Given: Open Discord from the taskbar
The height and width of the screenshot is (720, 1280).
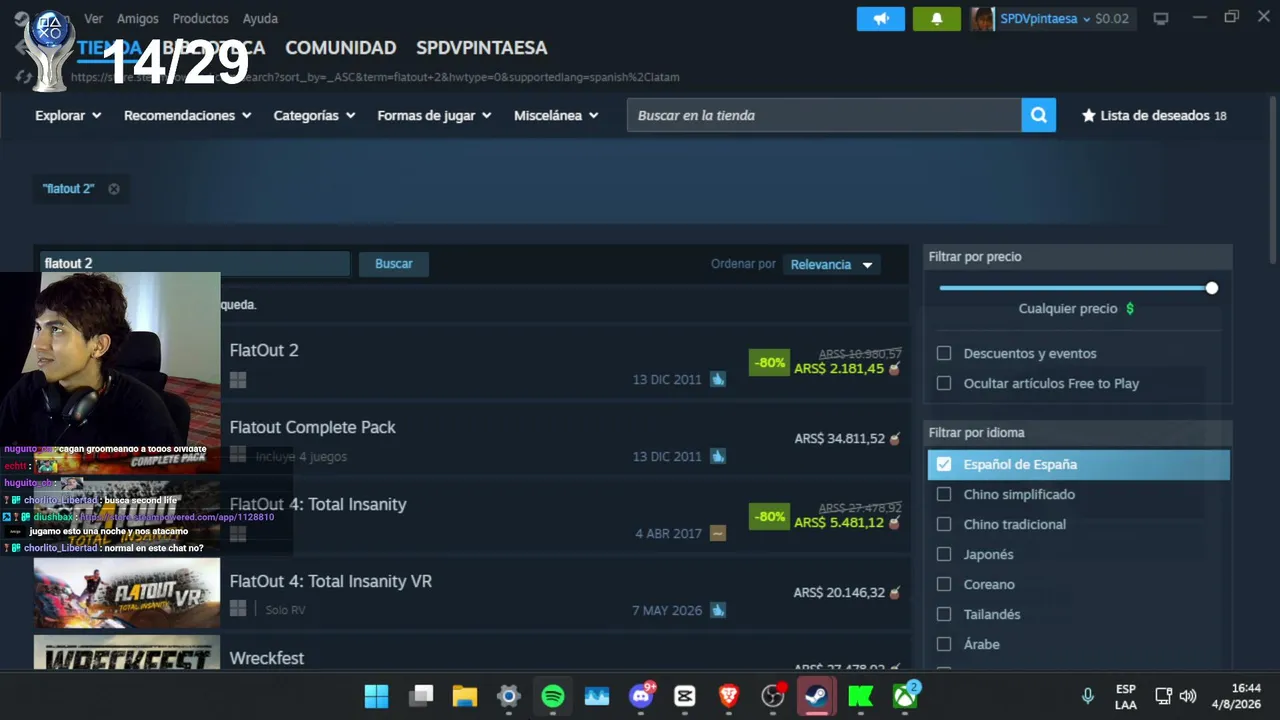Looking at the screenshot, I should click(x=641, y=696).
